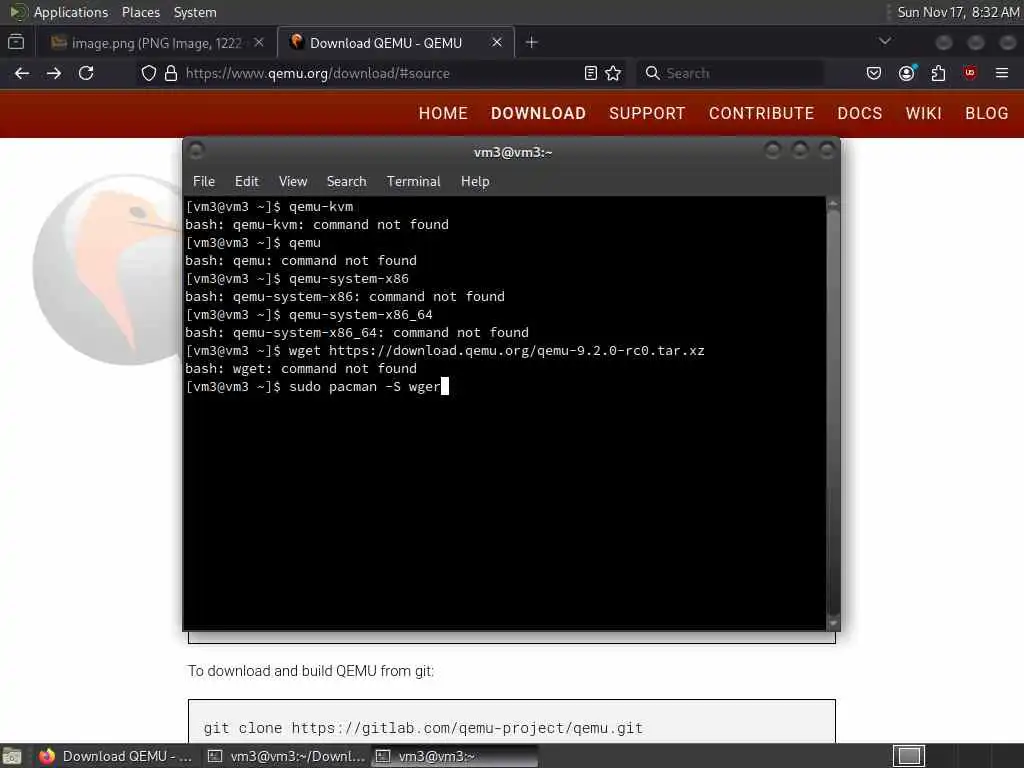This screenshot has height=768, width=1024.
Task: Toggle reader view icon in address bar
Action: coord(590,73)
